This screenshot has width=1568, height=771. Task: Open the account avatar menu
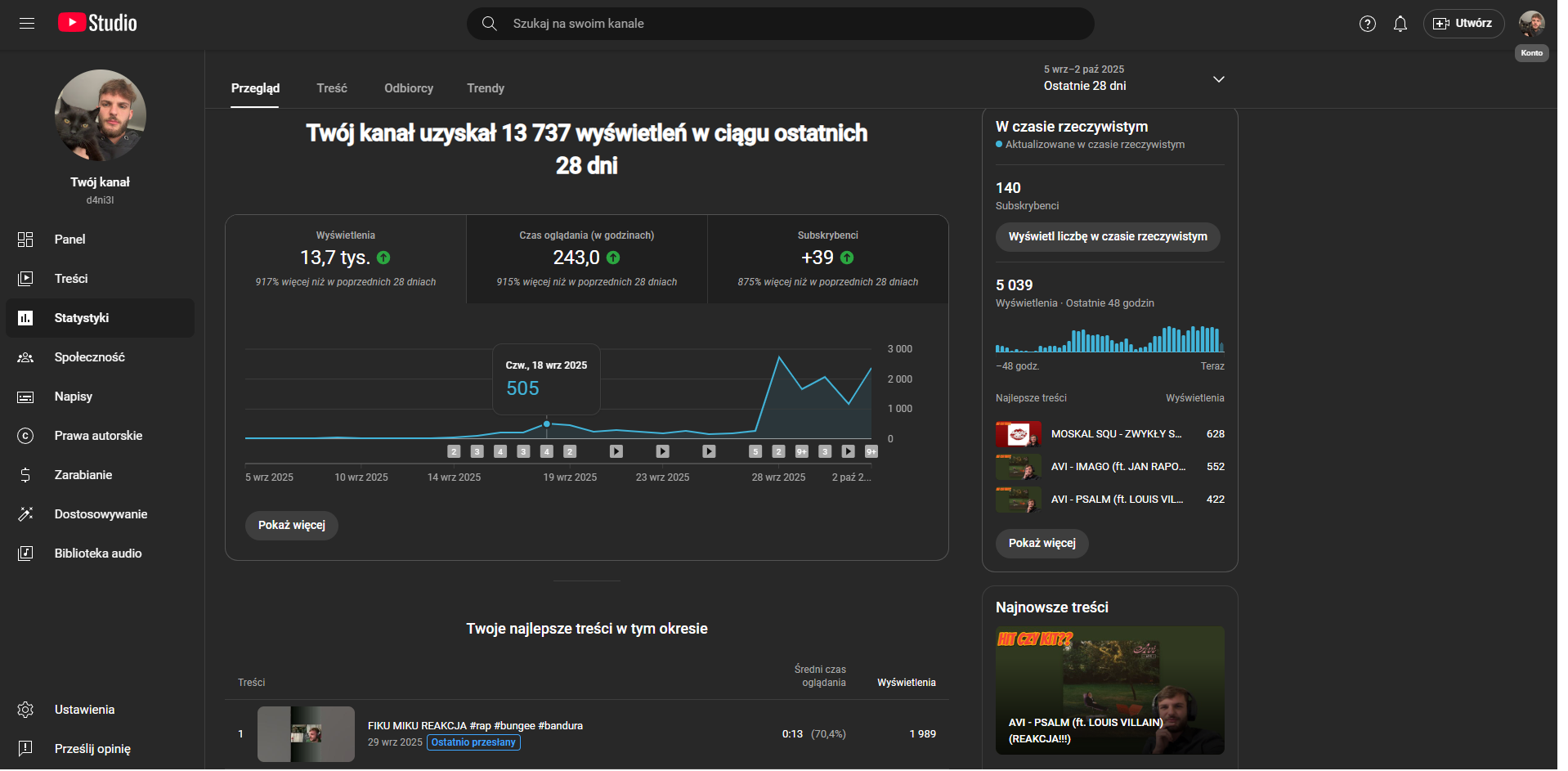pos(1530,23)
